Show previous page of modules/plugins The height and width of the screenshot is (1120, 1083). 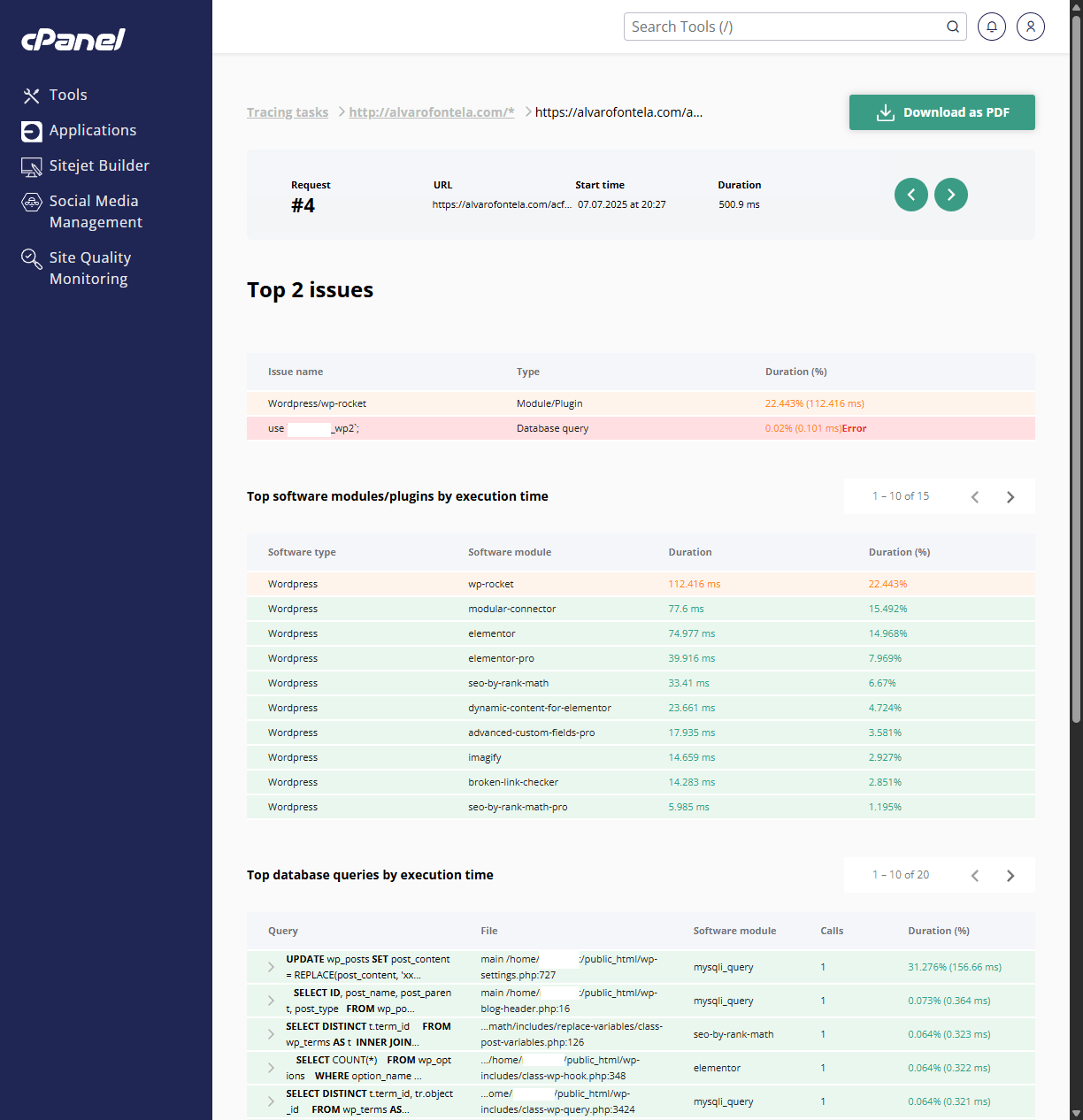pos(975,497)
